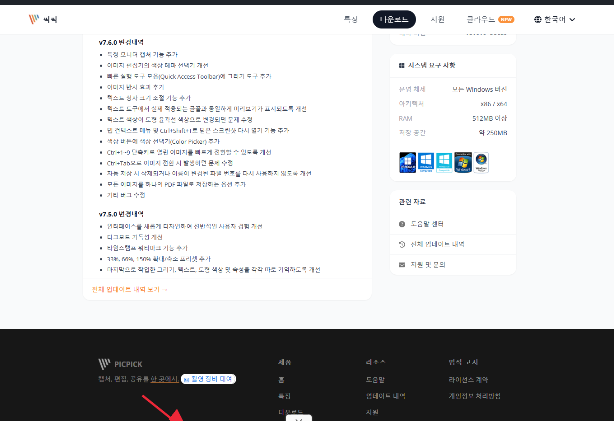Click the changelog line mentioning PDF
Screen dimensions: 614x421
[176, 184]
